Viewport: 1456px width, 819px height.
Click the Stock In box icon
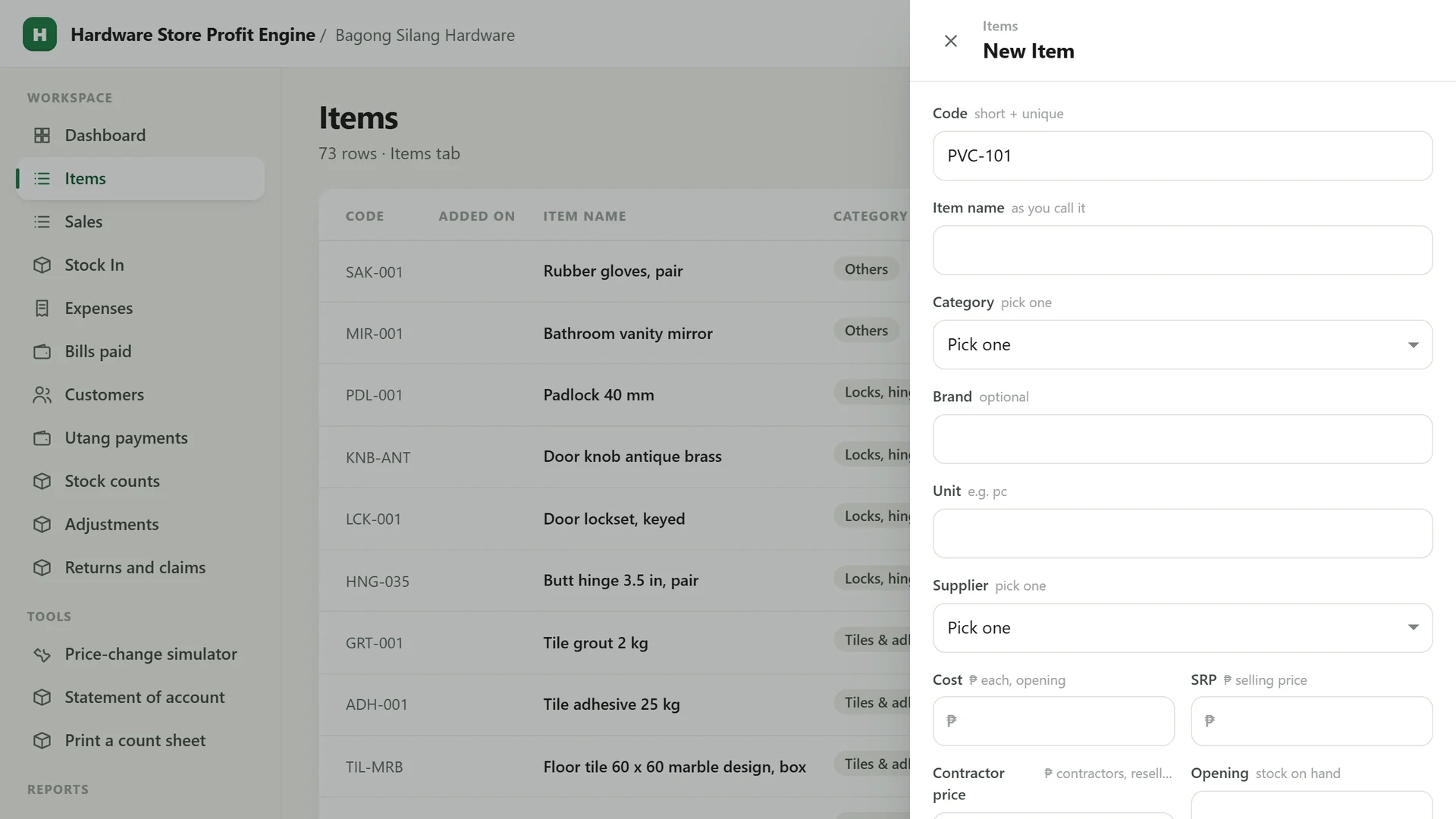(x=42, y=265)
